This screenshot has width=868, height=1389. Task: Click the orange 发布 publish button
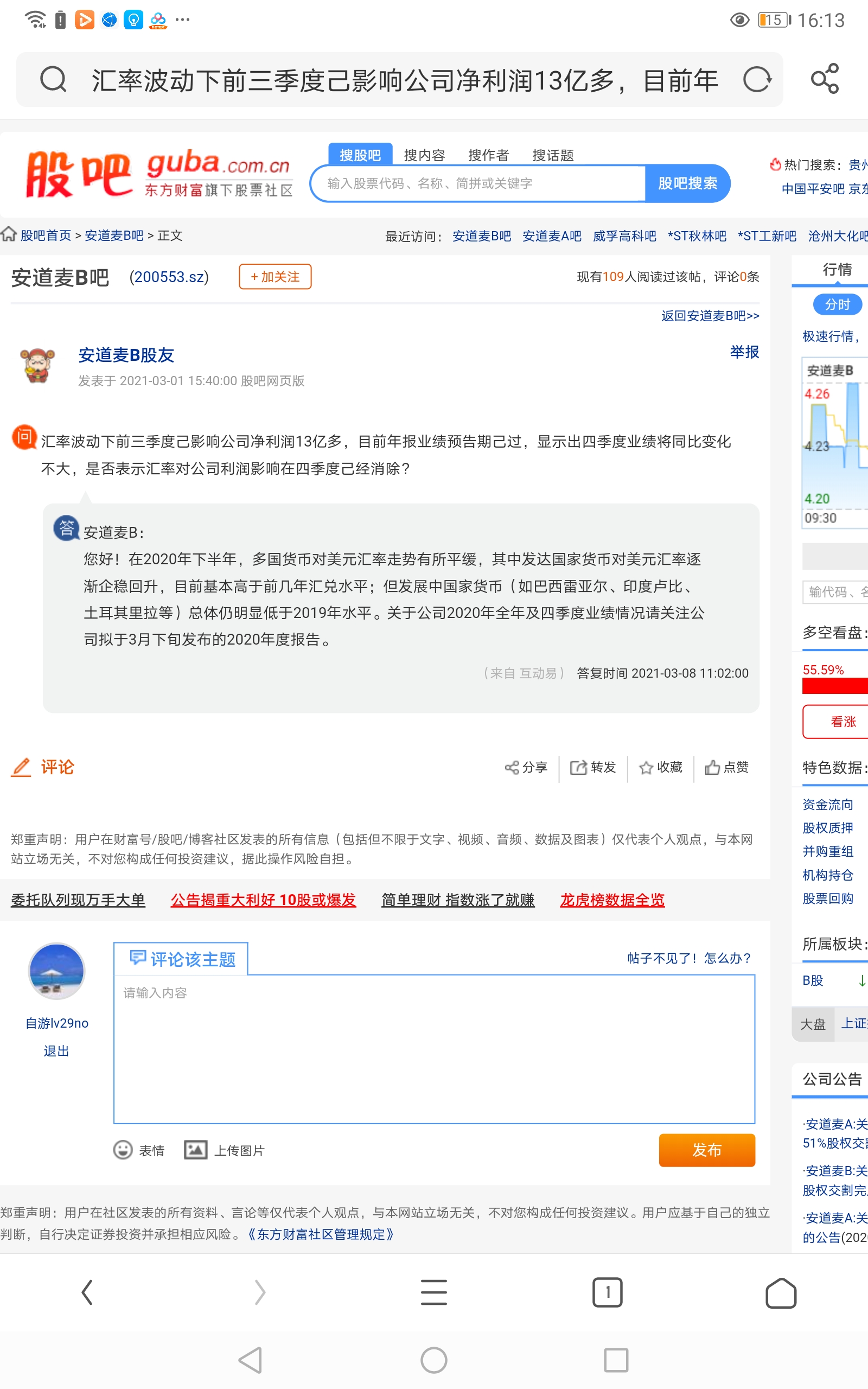(707, 1150)
